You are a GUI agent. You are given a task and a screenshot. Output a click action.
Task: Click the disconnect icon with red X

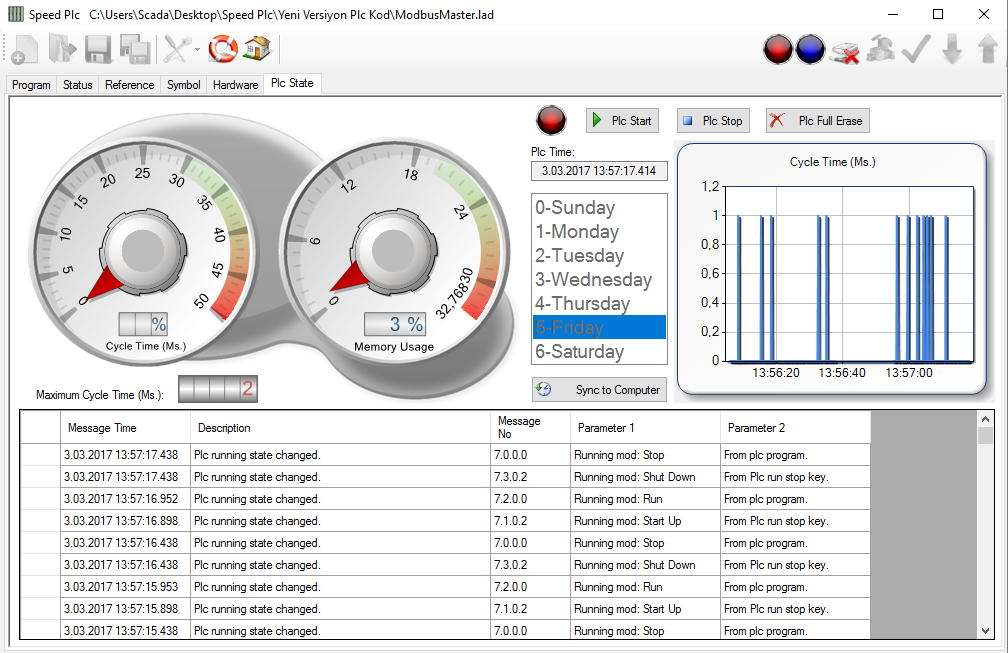pos(845,50)
